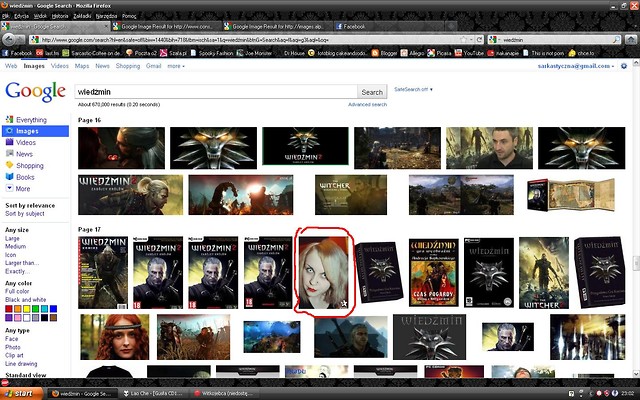
Task: Open a new tab with the plus button
Action: (x=451, y=27)
